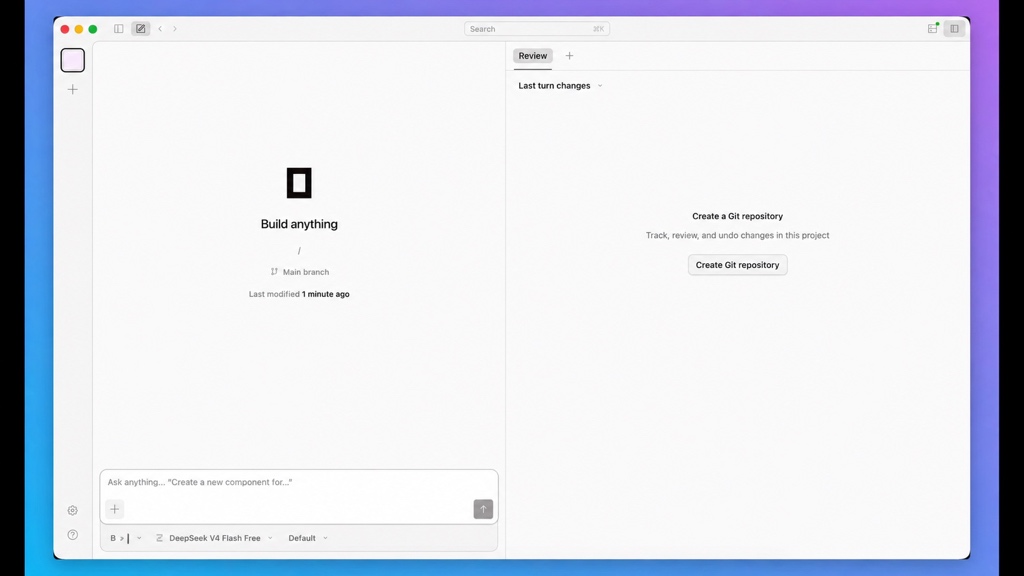Click Create Git repository button
This screenshot has height=576, width=1024.
[737, 265]
